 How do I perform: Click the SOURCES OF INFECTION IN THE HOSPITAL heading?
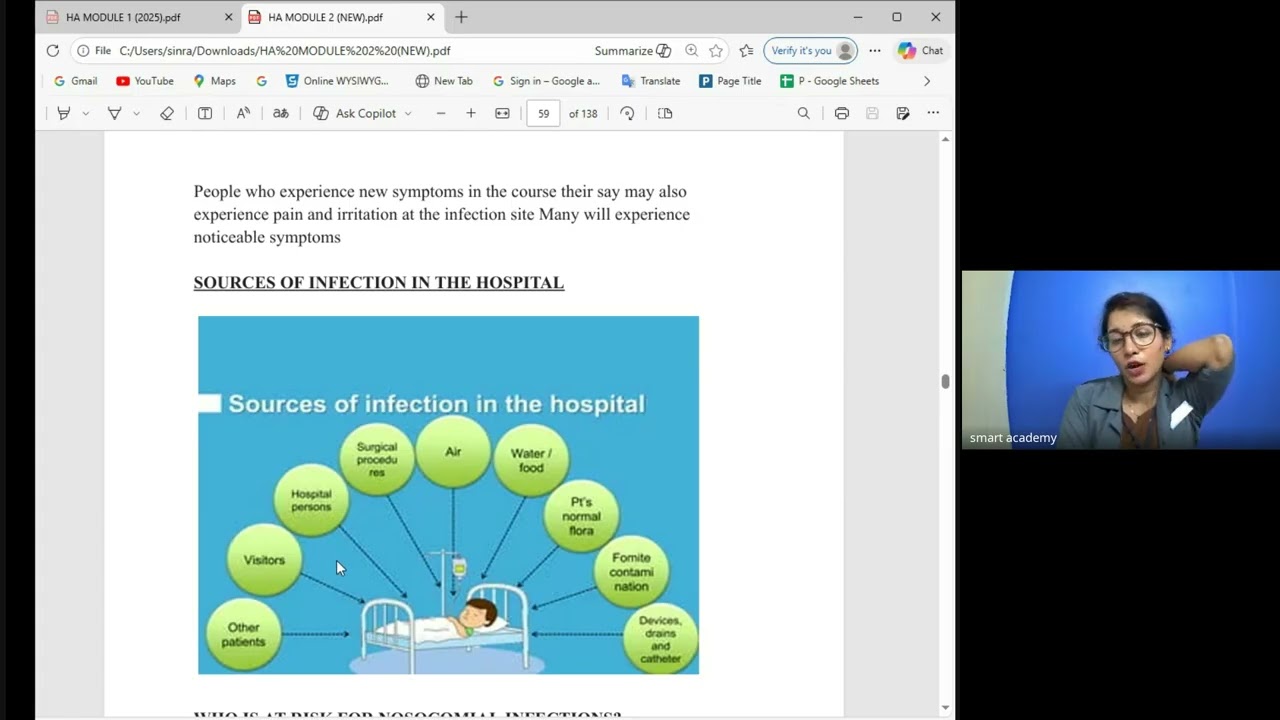click(x=379, y=283)
